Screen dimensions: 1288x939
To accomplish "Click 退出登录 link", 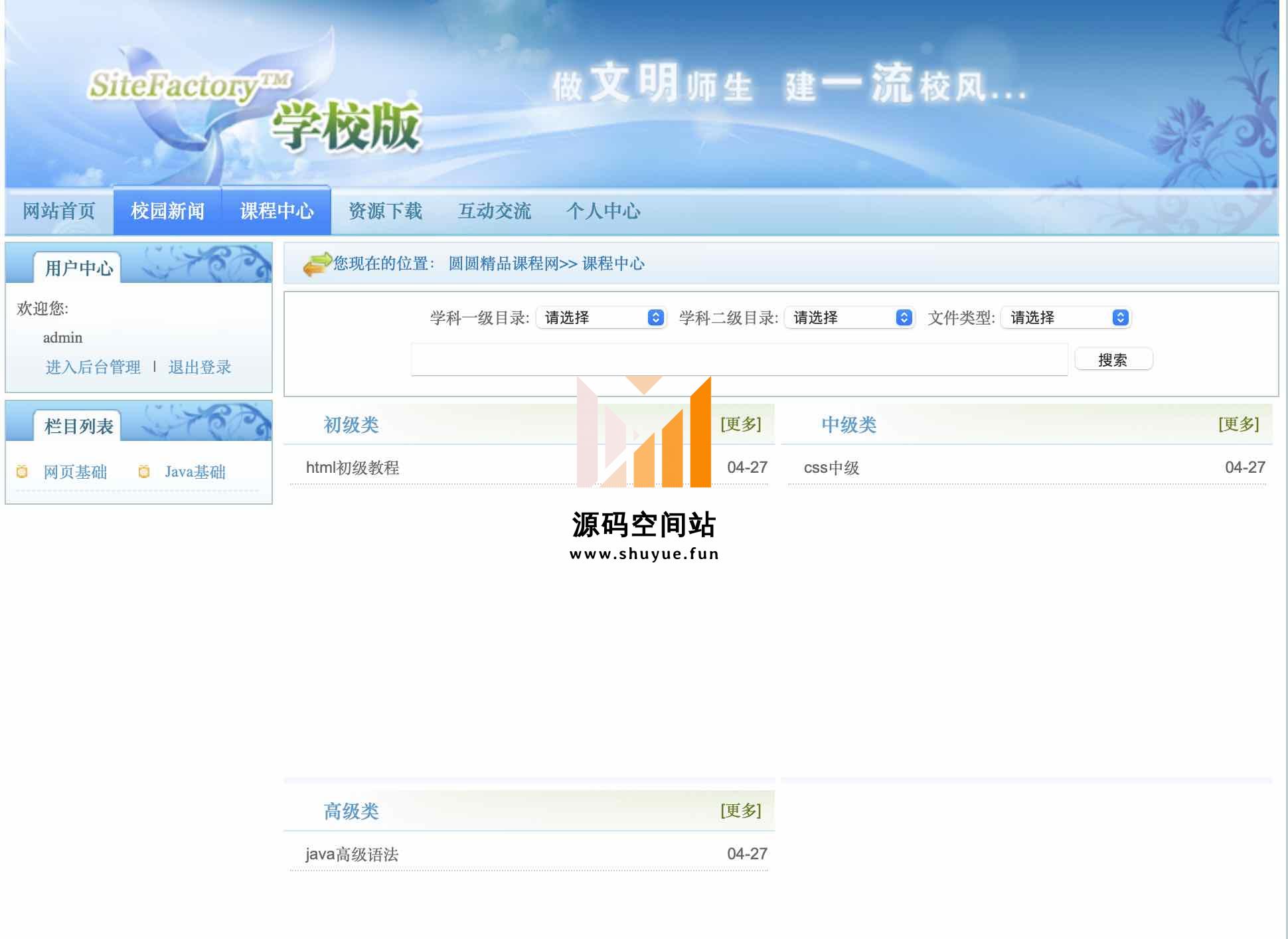I will [x=200, y=367].
